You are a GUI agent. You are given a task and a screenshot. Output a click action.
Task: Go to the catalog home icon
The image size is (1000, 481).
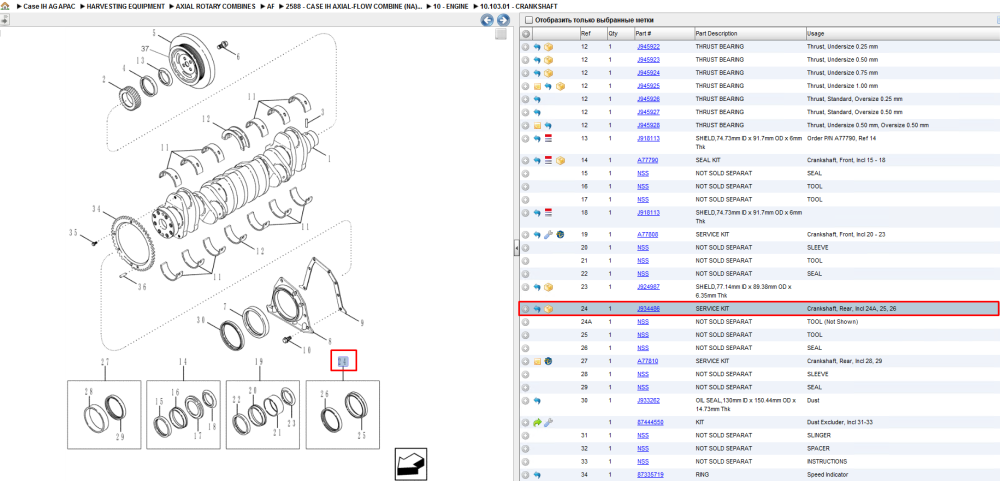4,6
